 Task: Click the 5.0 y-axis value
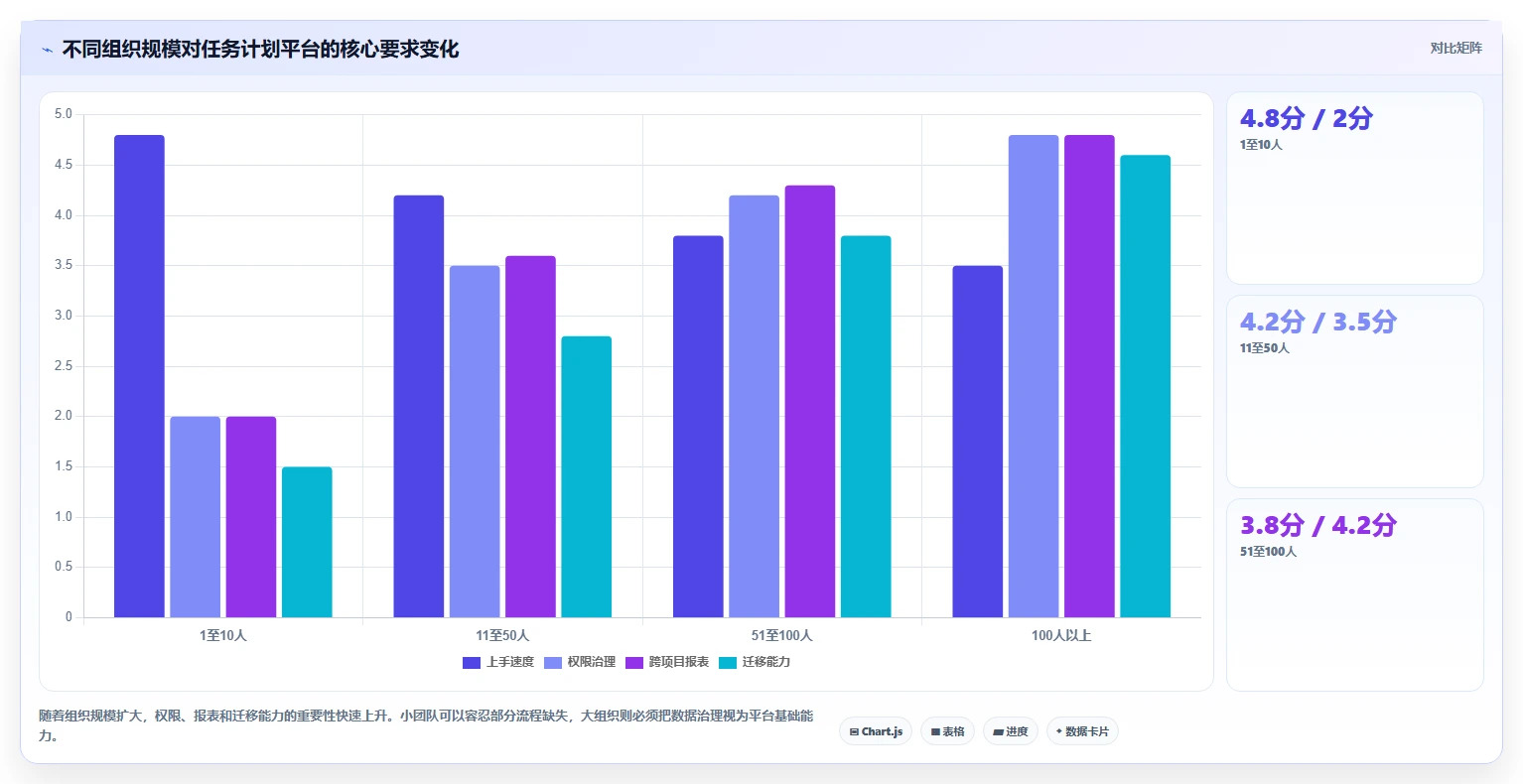pyautogui.click(x=64, y=114)
